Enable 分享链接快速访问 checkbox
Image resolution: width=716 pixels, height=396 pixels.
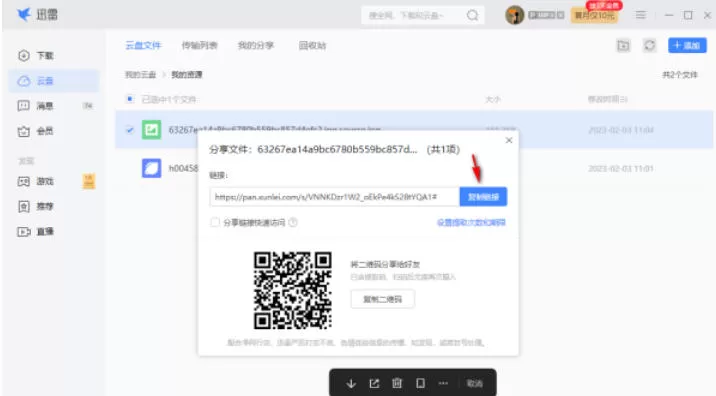click(215, 222)
